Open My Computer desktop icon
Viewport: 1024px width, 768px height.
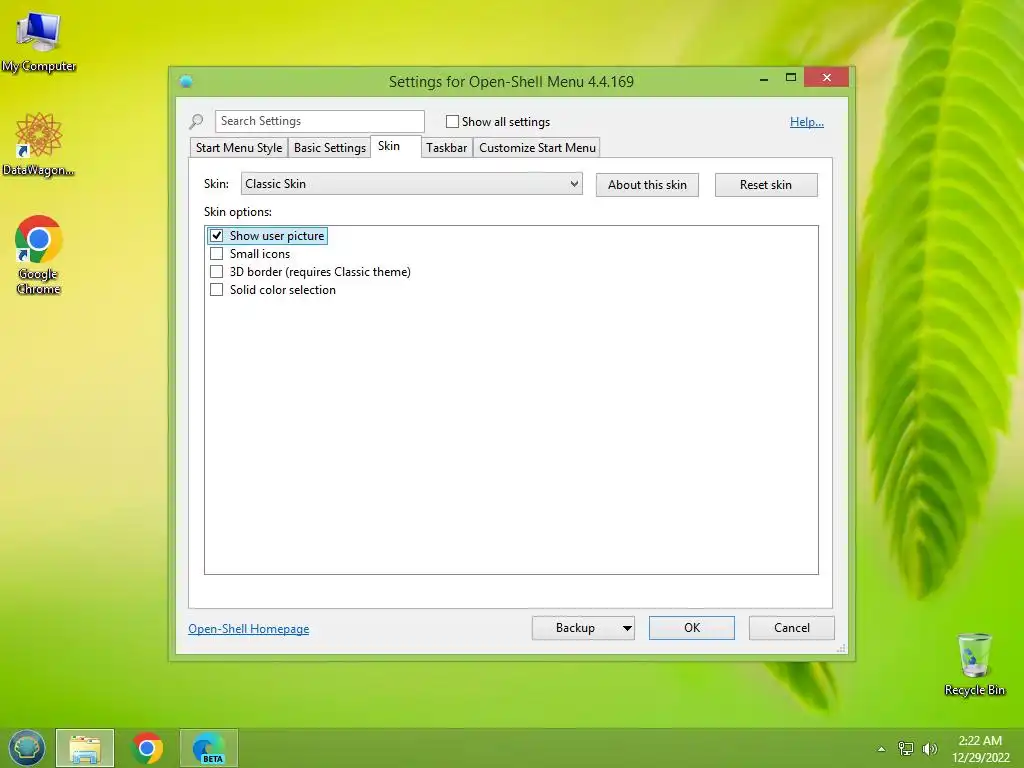point(39,40)
